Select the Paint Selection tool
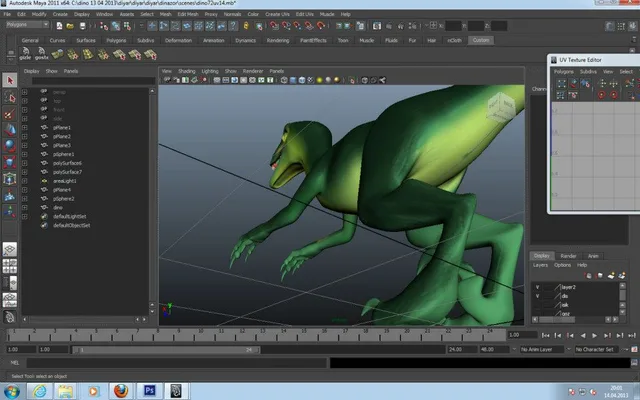640x400 pixels. [9, 113]
